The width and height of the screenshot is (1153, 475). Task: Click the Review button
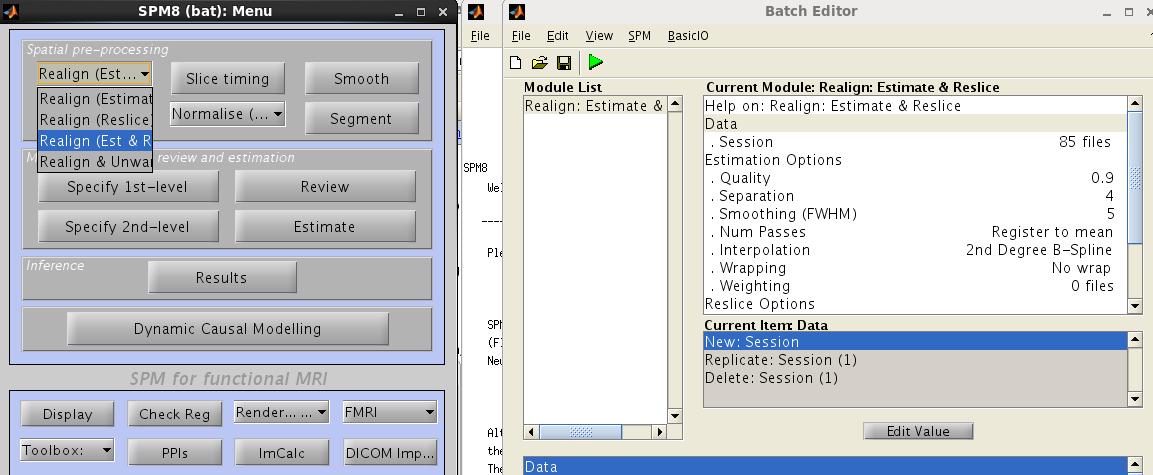pos(325,187)
